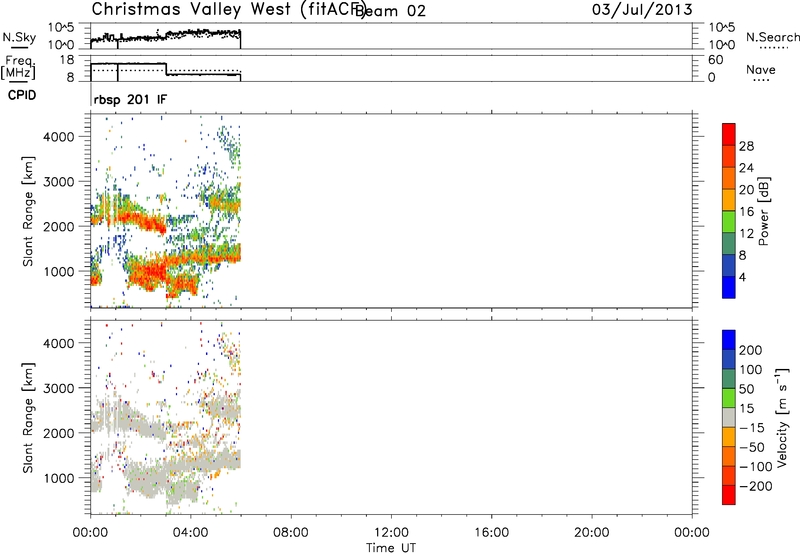Click the 'Beam 02' label

click(x=390, y=11)
